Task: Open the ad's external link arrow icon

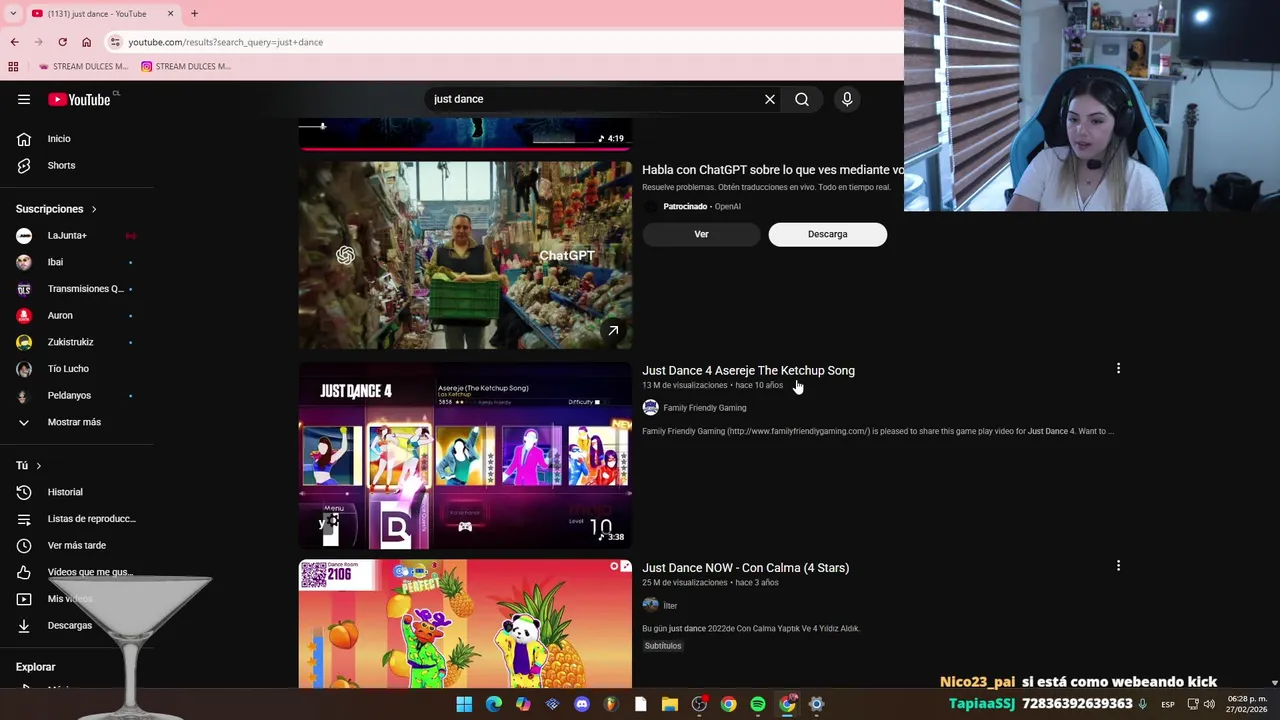Action: pyautogui.click(x=613, y=331)
